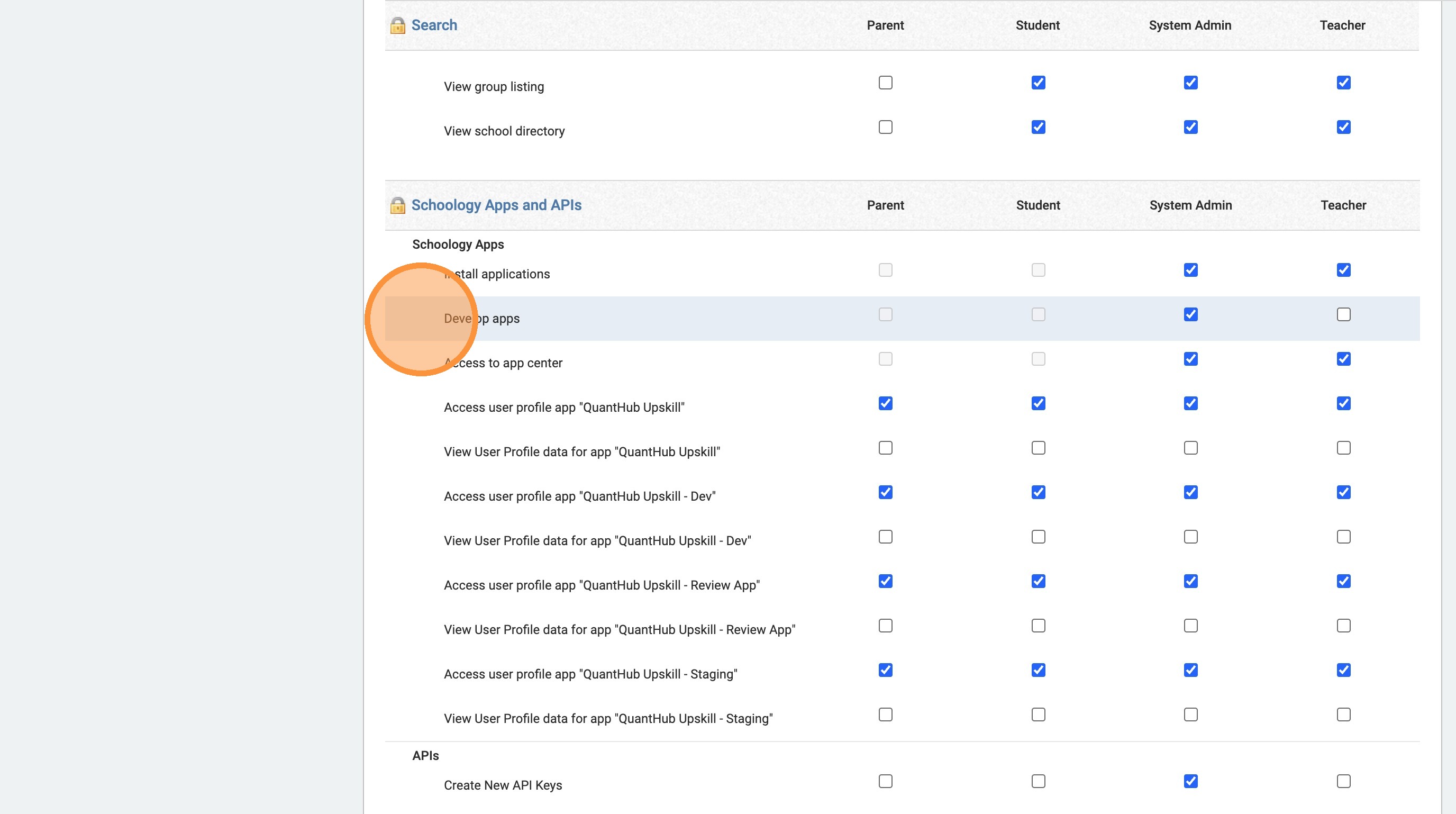Enable Develop apps for Teacher
Viewport: 1456px width, 814px height.
(x=1343, y=314)
